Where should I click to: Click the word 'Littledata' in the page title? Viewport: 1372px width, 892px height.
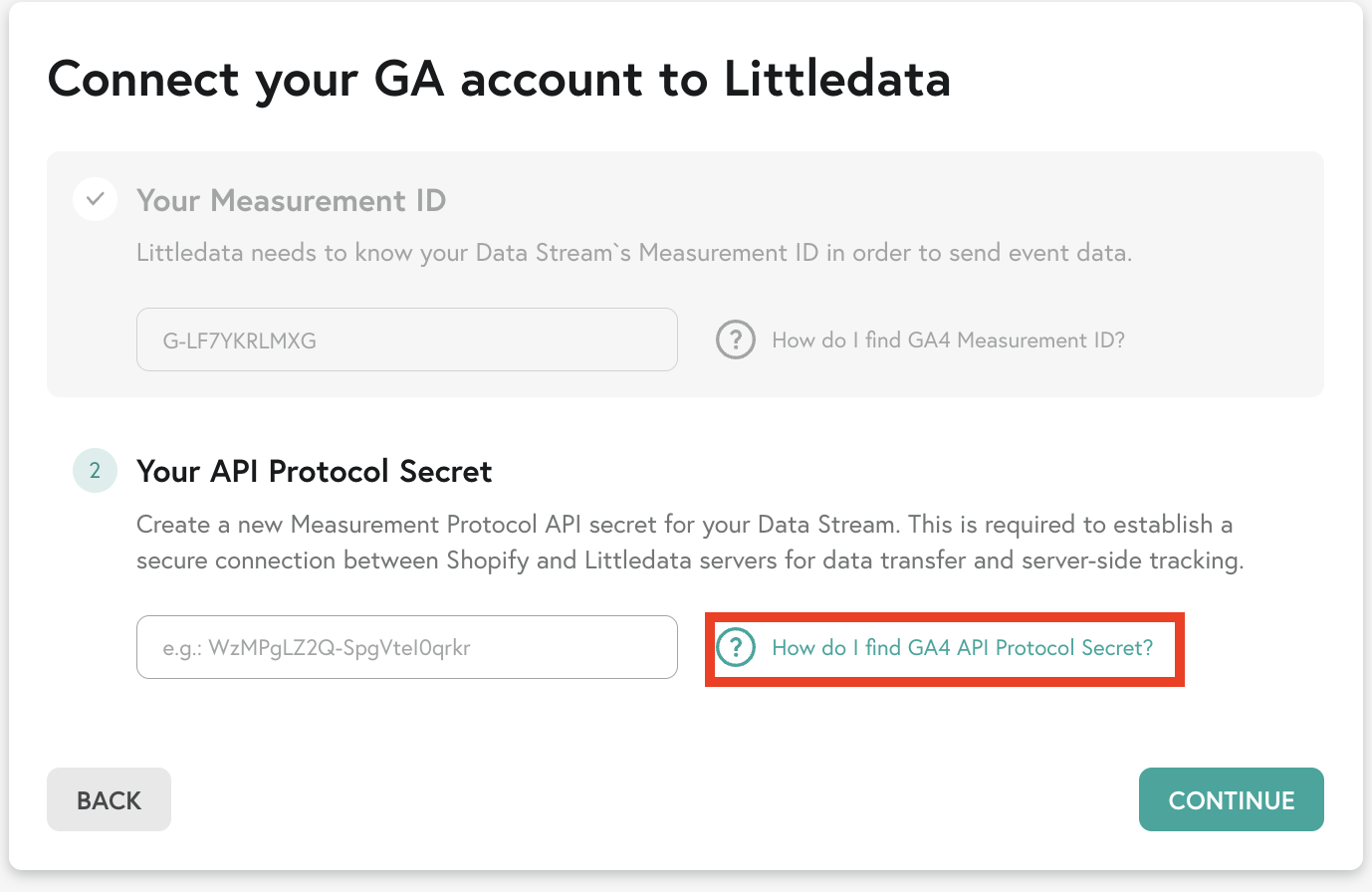point(837,79)
